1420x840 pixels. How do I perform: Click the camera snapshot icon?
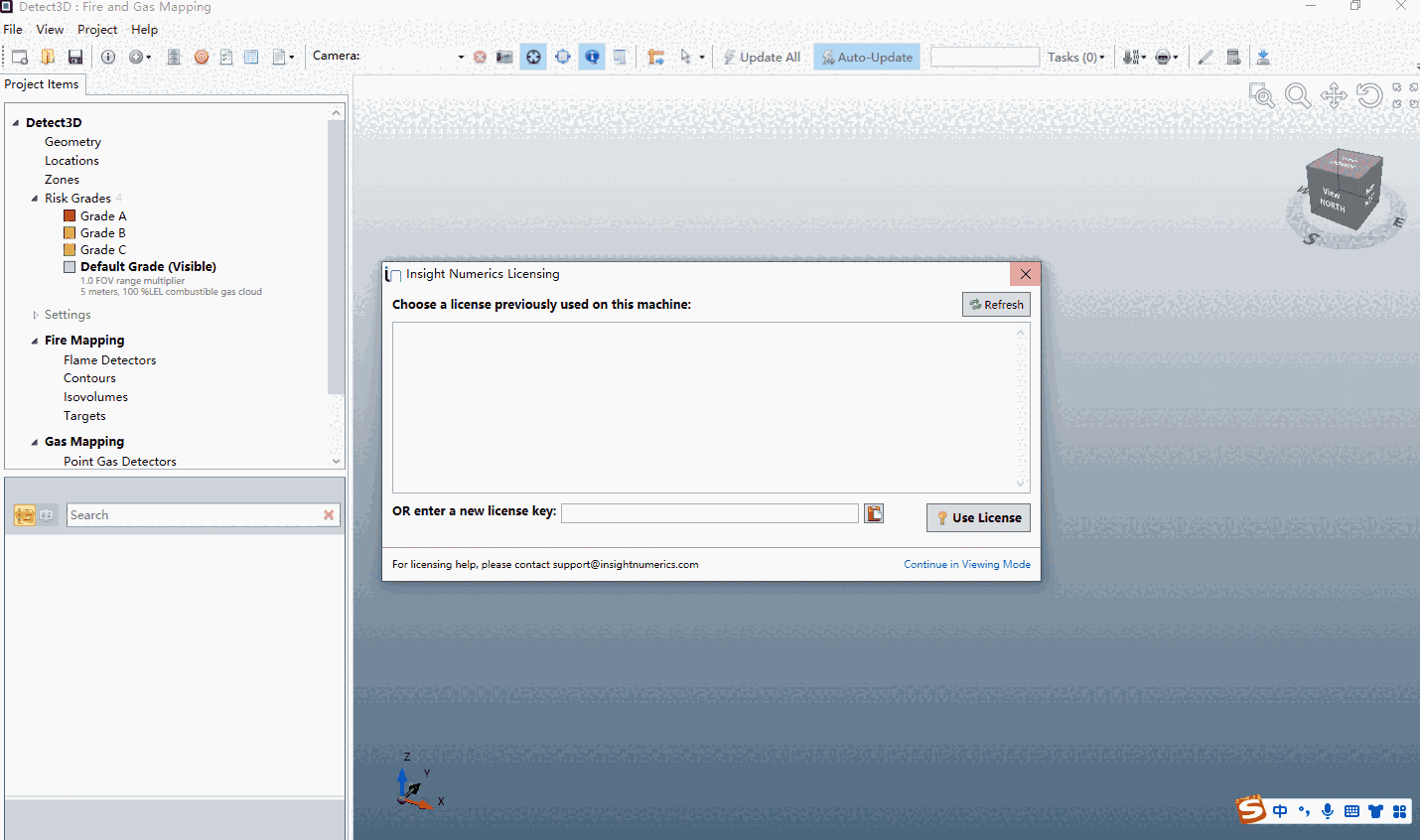click(x=505, y=57)
